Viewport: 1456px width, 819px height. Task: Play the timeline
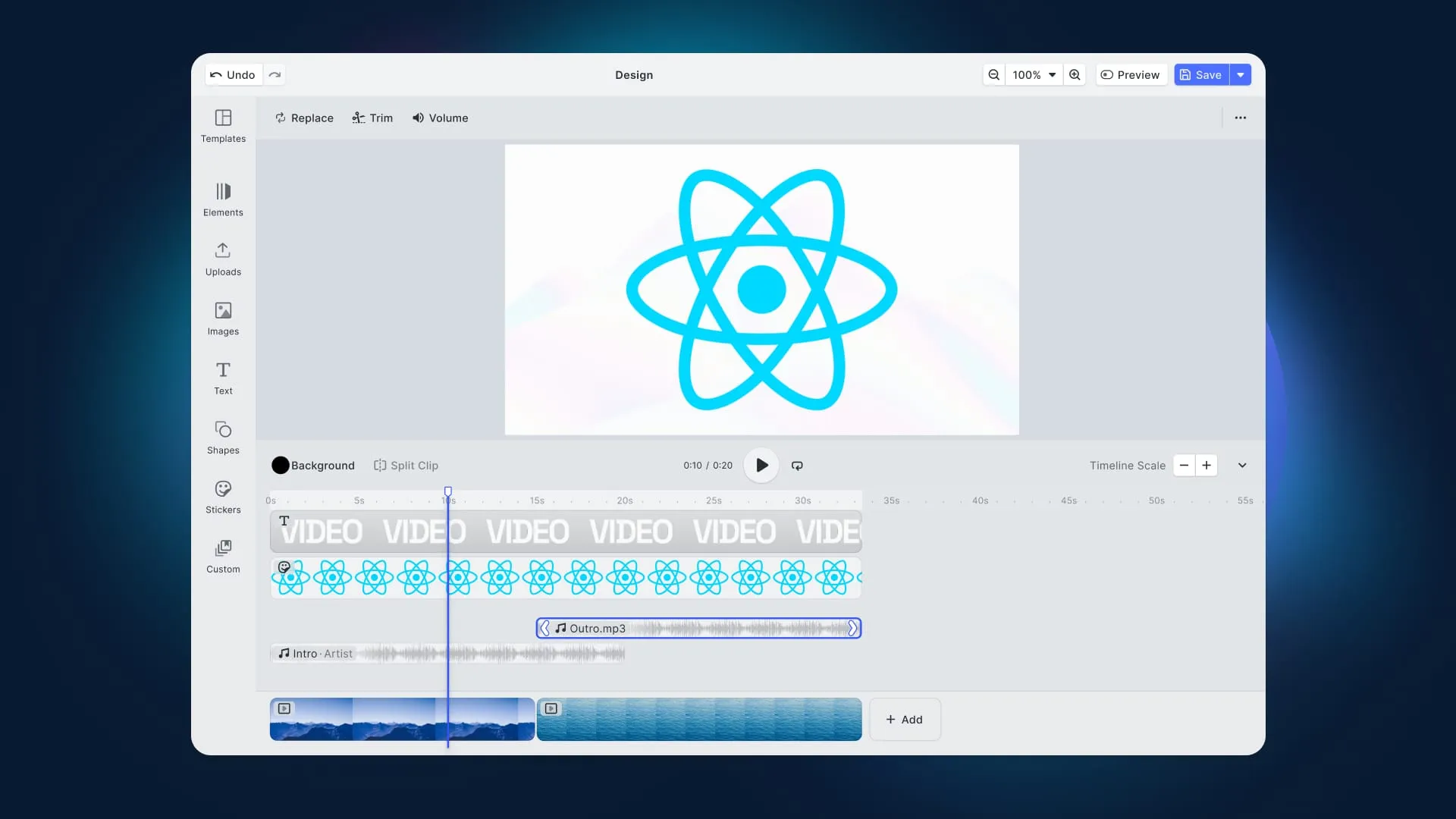[x=761, y=466]
